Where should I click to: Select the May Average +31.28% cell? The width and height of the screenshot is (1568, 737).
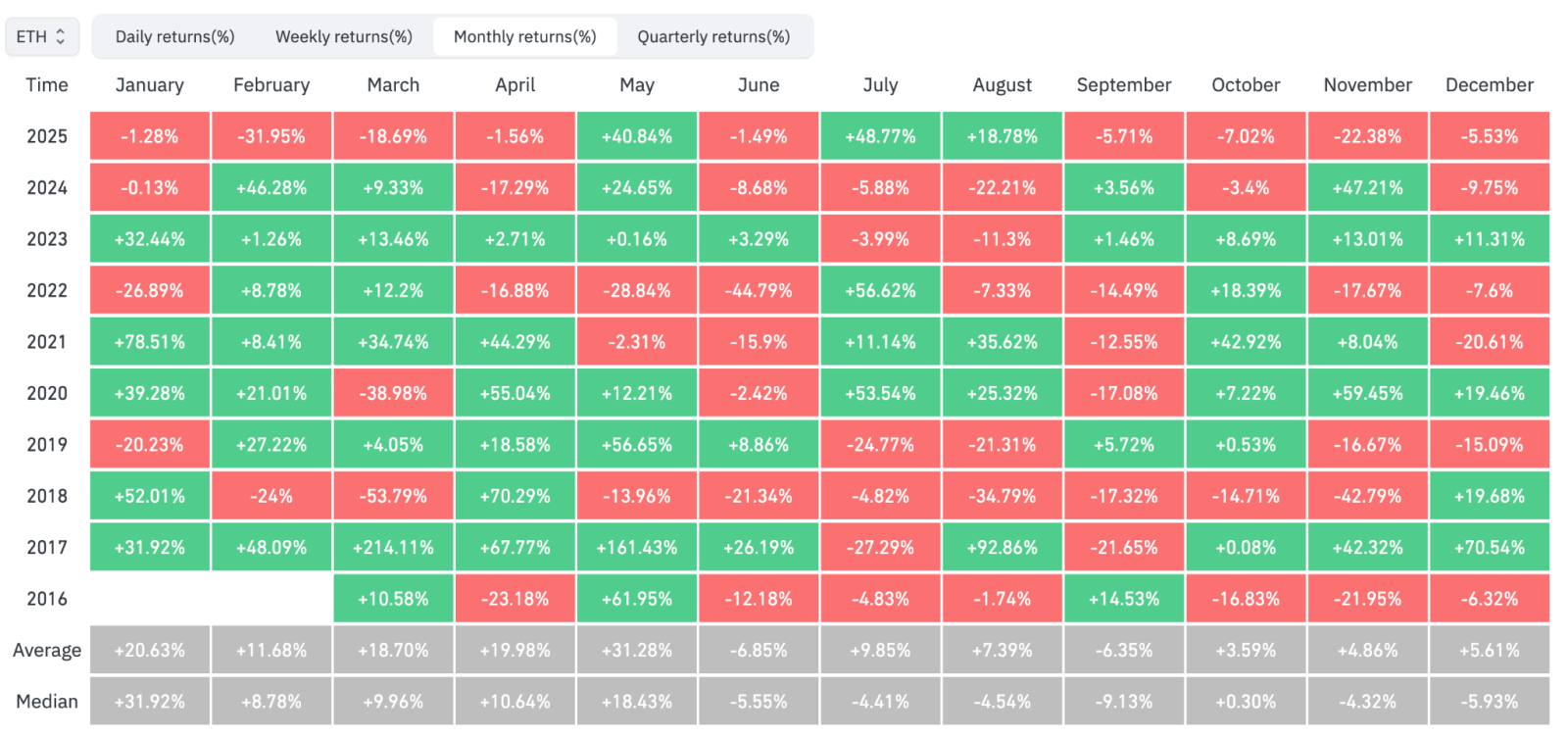(637, 651)
